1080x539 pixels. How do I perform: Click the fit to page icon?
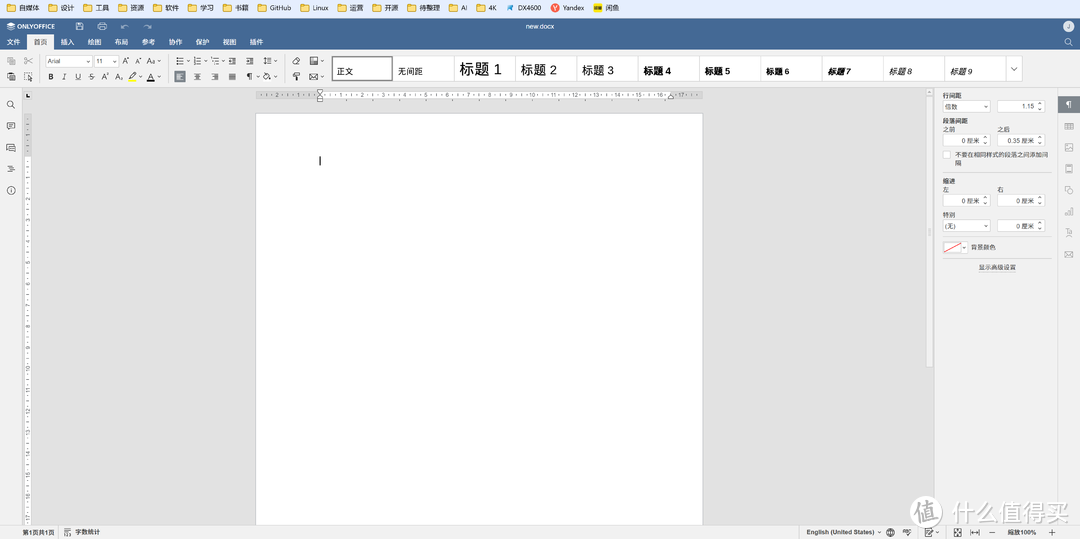957,532
